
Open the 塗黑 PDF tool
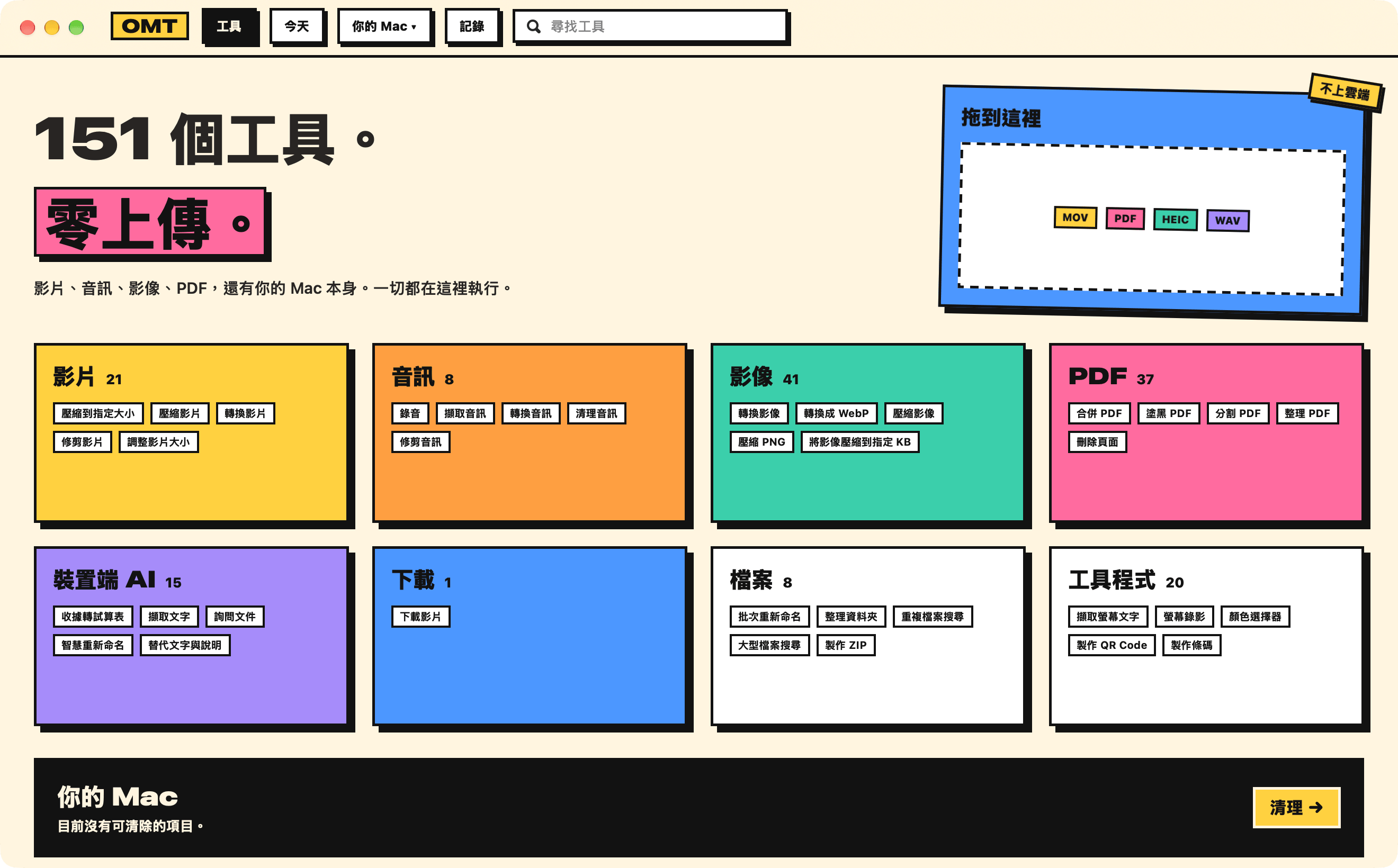pos(1168,413)
